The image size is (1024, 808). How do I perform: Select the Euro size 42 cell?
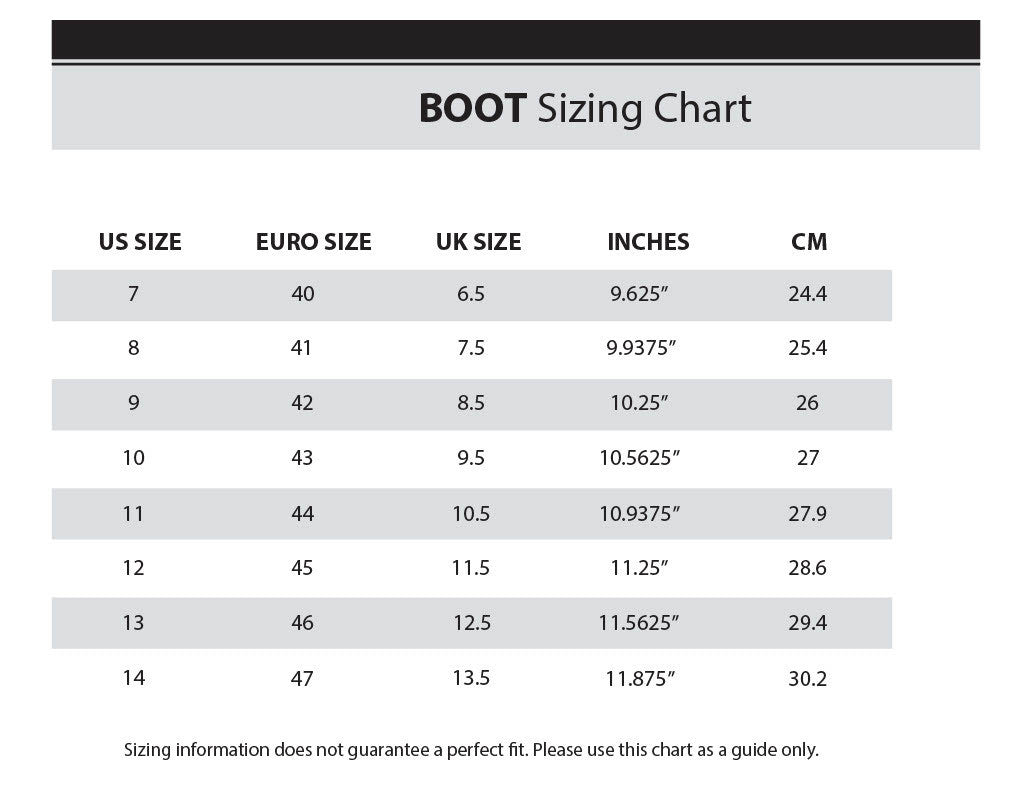(x=302, y=403)
